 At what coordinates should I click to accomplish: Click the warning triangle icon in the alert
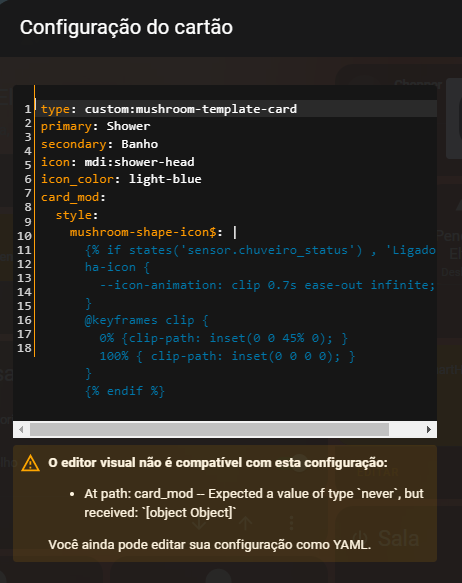30,463
